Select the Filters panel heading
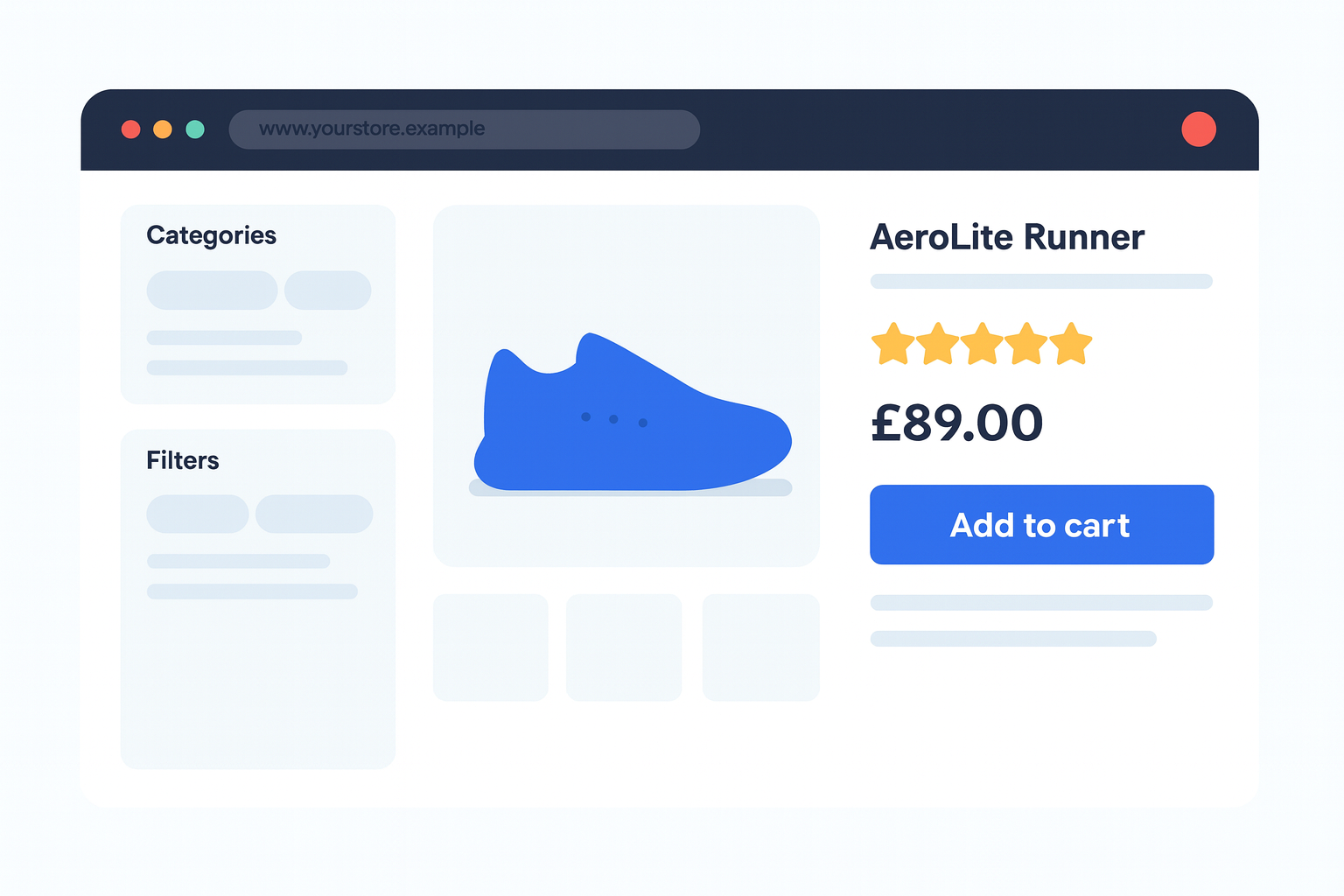This screenshot has height=896, width=1344. [183, 460]
